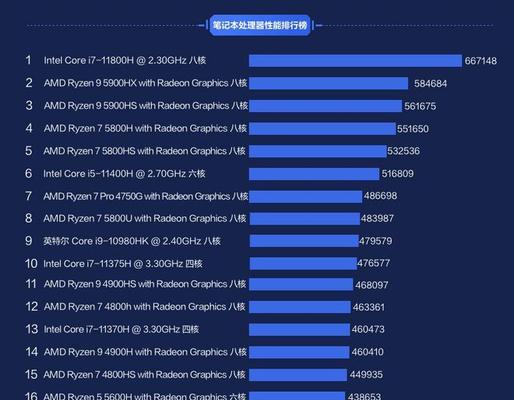Select AMD Ryzen 9 4900HS label
Screen dimensions: 514x400
pos(145,284)
